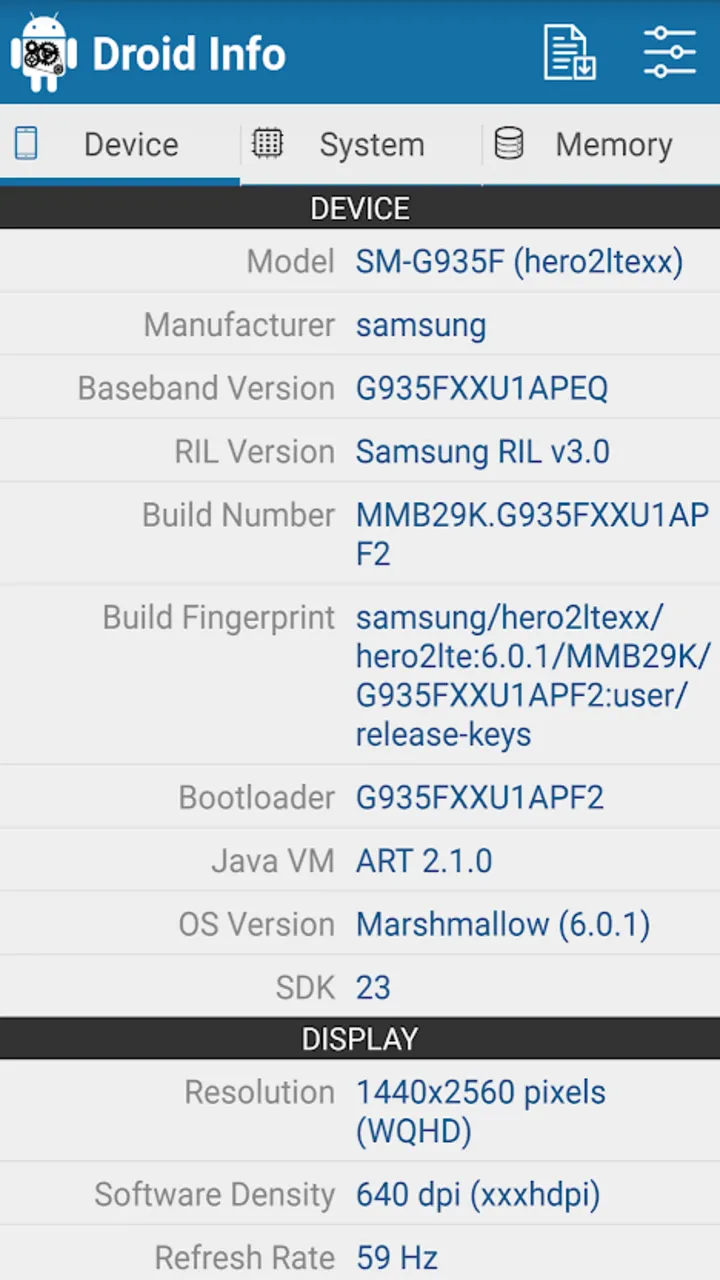Tap the RIL Version row
Screen dimensions: 720x1280
click(x=360, y=451)
